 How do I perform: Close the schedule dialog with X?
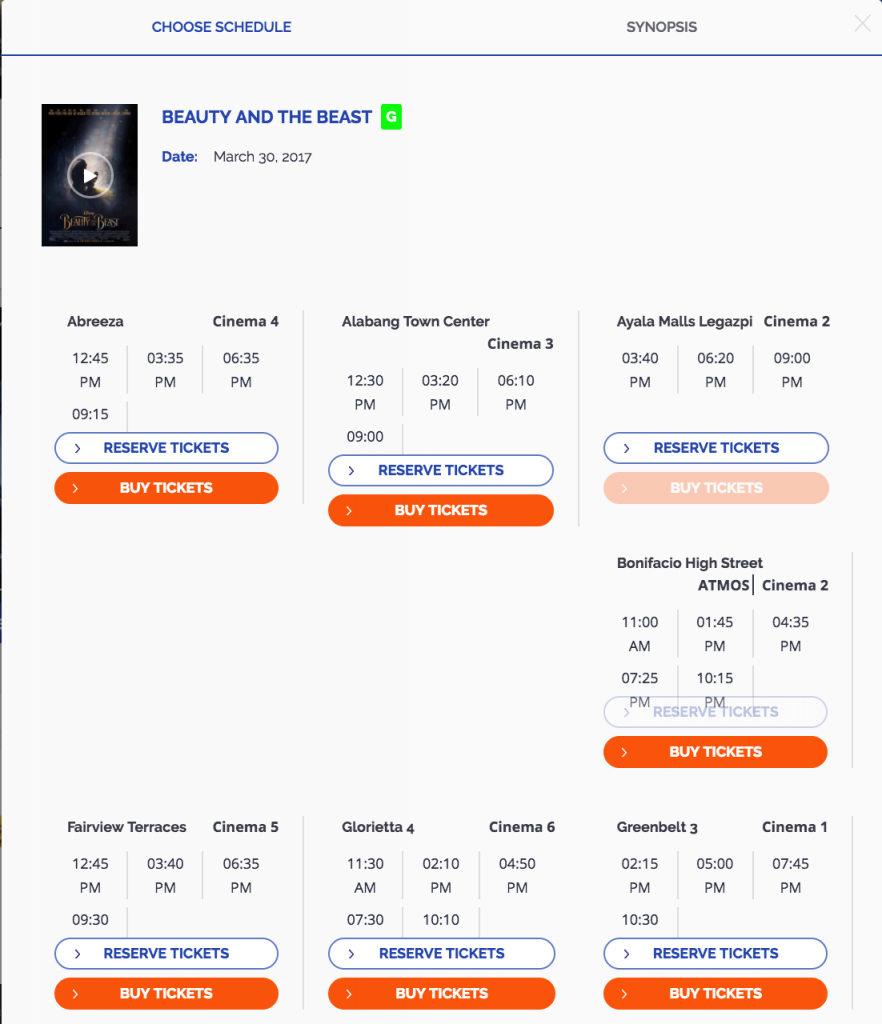coord(862,24)
